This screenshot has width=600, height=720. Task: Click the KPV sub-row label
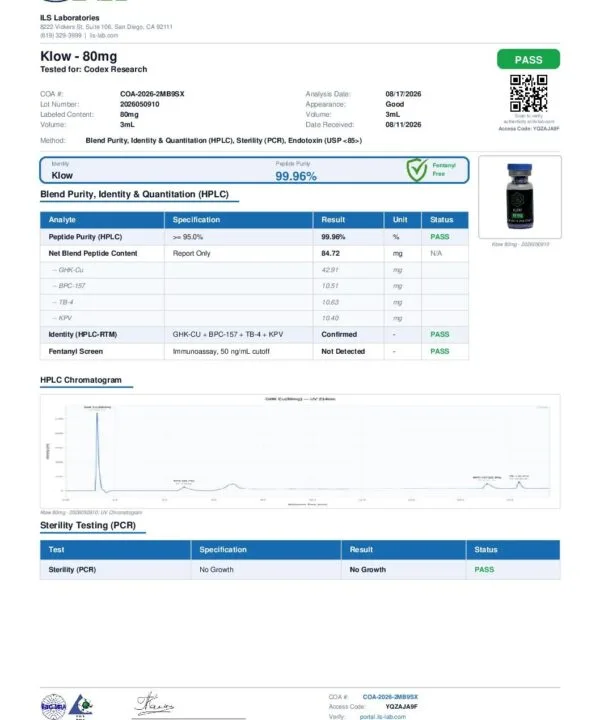coord(62,318)
